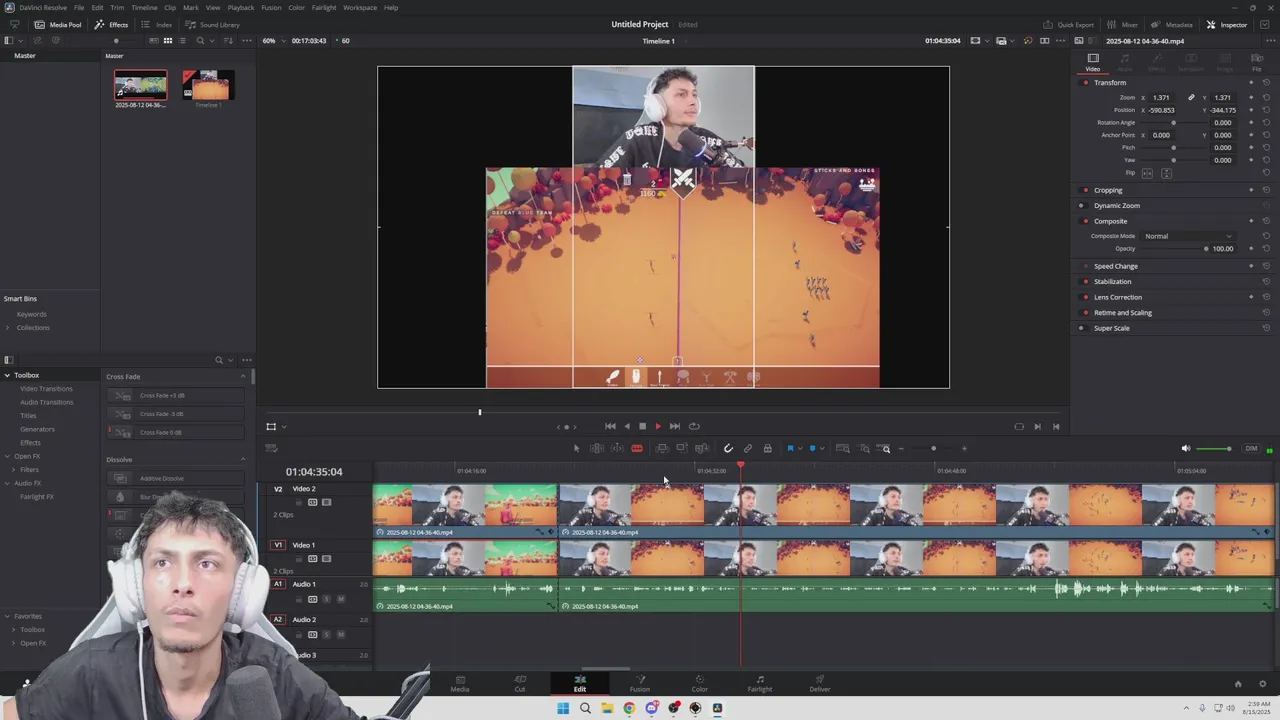Mute the Audio 1 track with M
This screenshot has width=1280, height=720.
(x=340, y=599)
